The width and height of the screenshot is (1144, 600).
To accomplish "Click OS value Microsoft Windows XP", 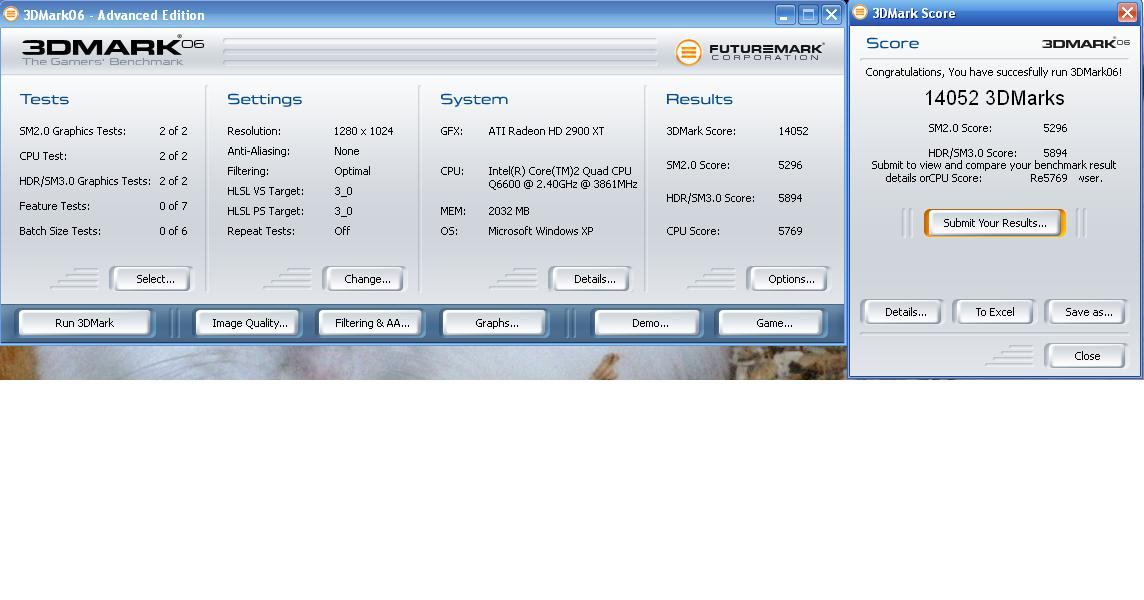I will click(x=541, y=231).
